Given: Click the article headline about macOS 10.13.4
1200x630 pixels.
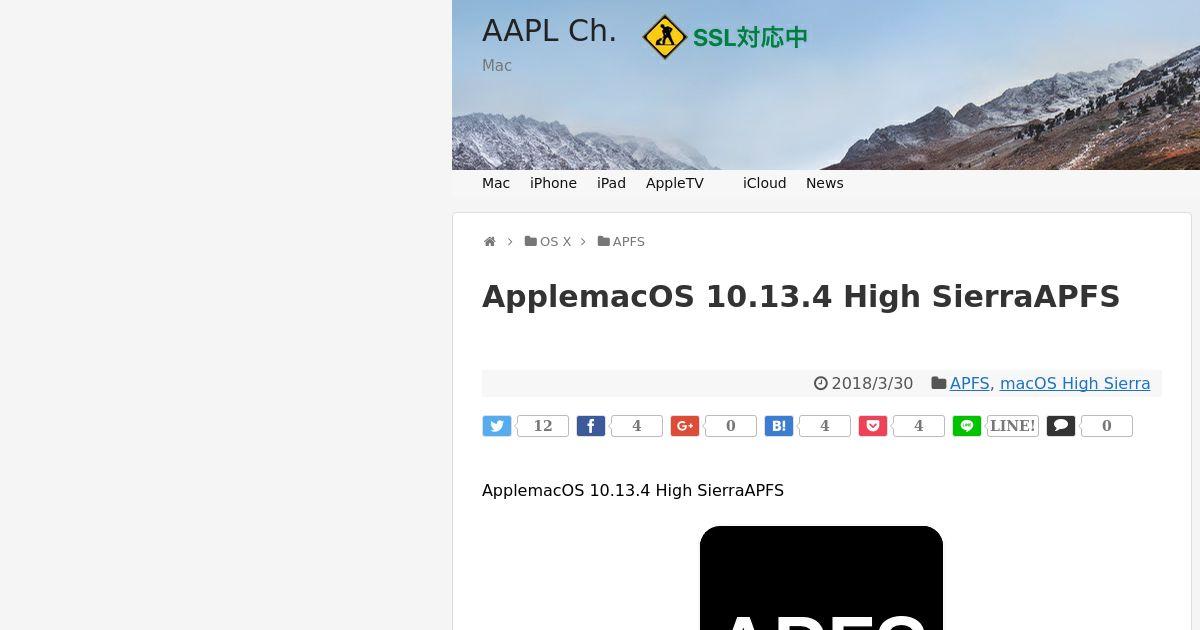Looking at the screenshot, I should (801, 296).
